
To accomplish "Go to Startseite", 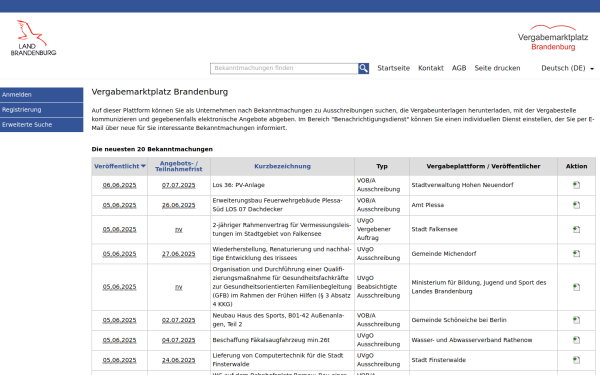I will pyautogui.click(x=393, y=68).
